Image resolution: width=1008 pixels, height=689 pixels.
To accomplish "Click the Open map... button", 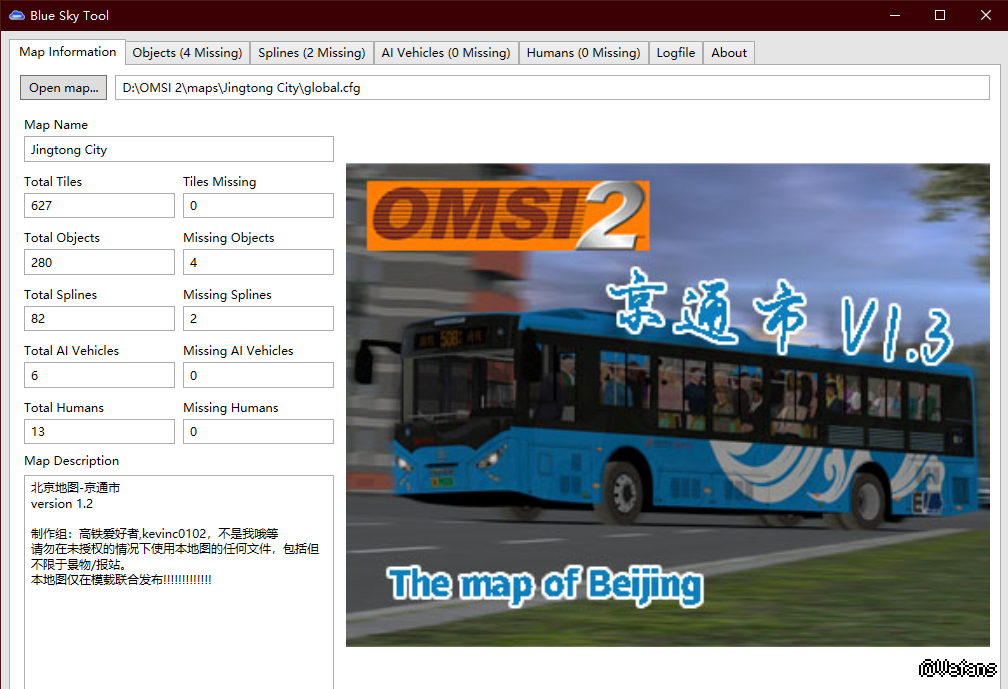I will point(64,88).
